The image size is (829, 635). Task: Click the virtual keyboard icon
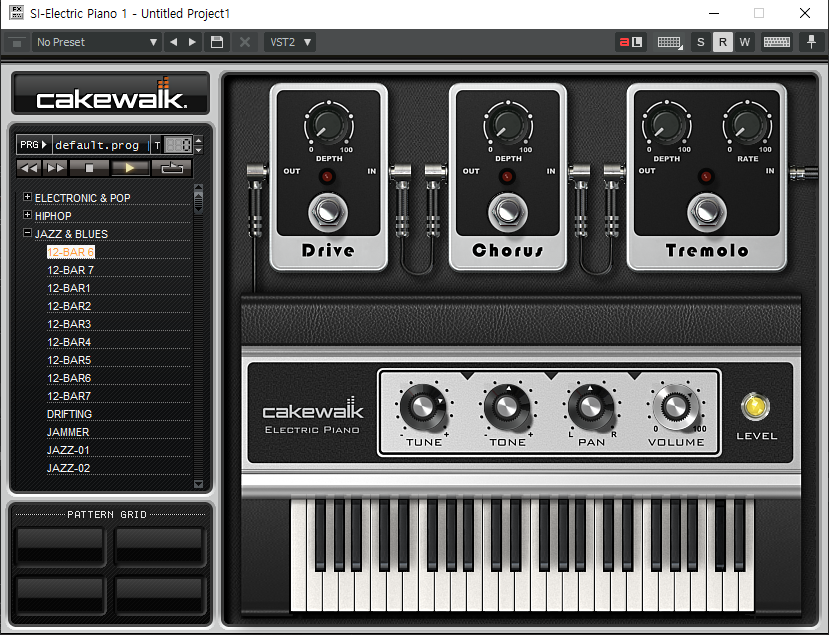pos(777,42)
